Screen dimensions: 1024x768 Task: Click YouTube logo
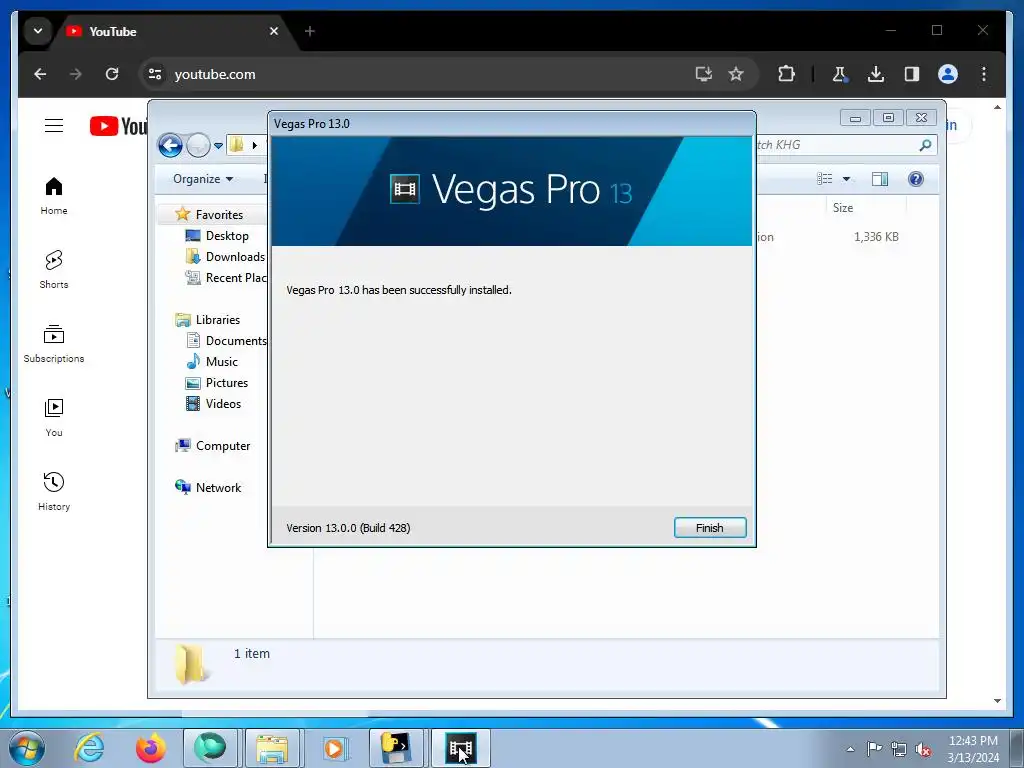(118, 126)
